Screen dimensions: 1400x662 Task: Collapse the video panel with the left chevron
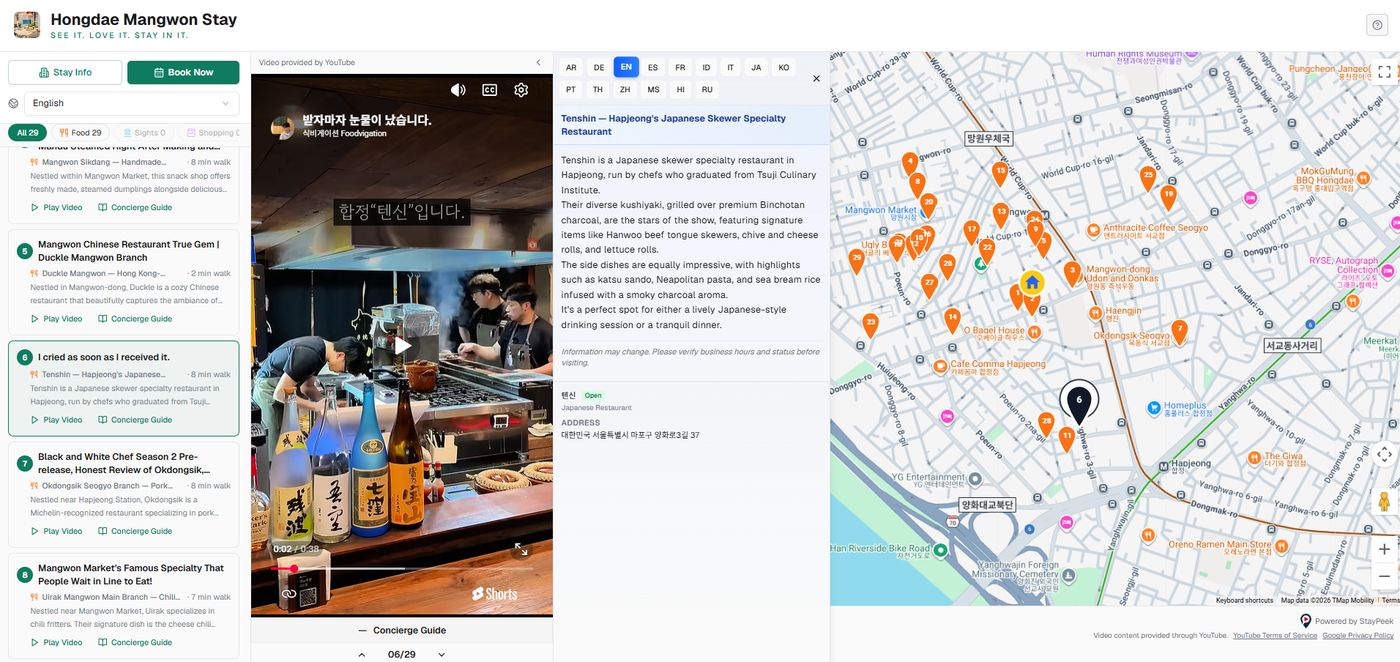tap(539, 63)
